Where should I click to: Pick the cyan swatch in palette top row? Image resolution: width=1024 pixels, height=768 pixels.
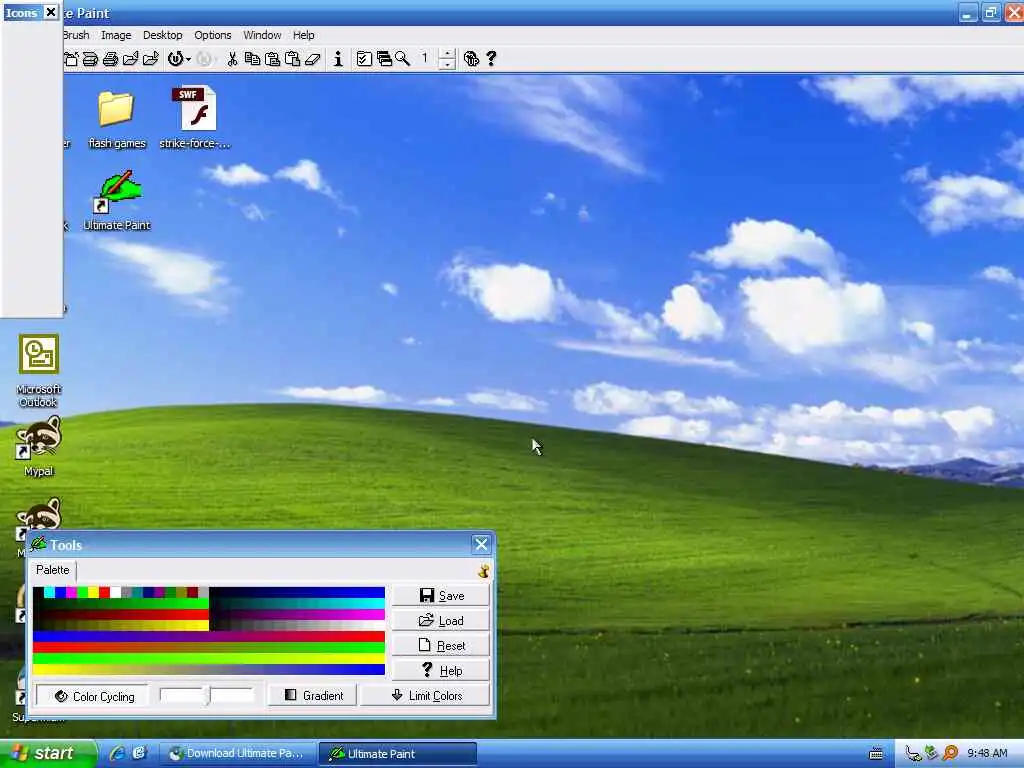tap(49, 592)
